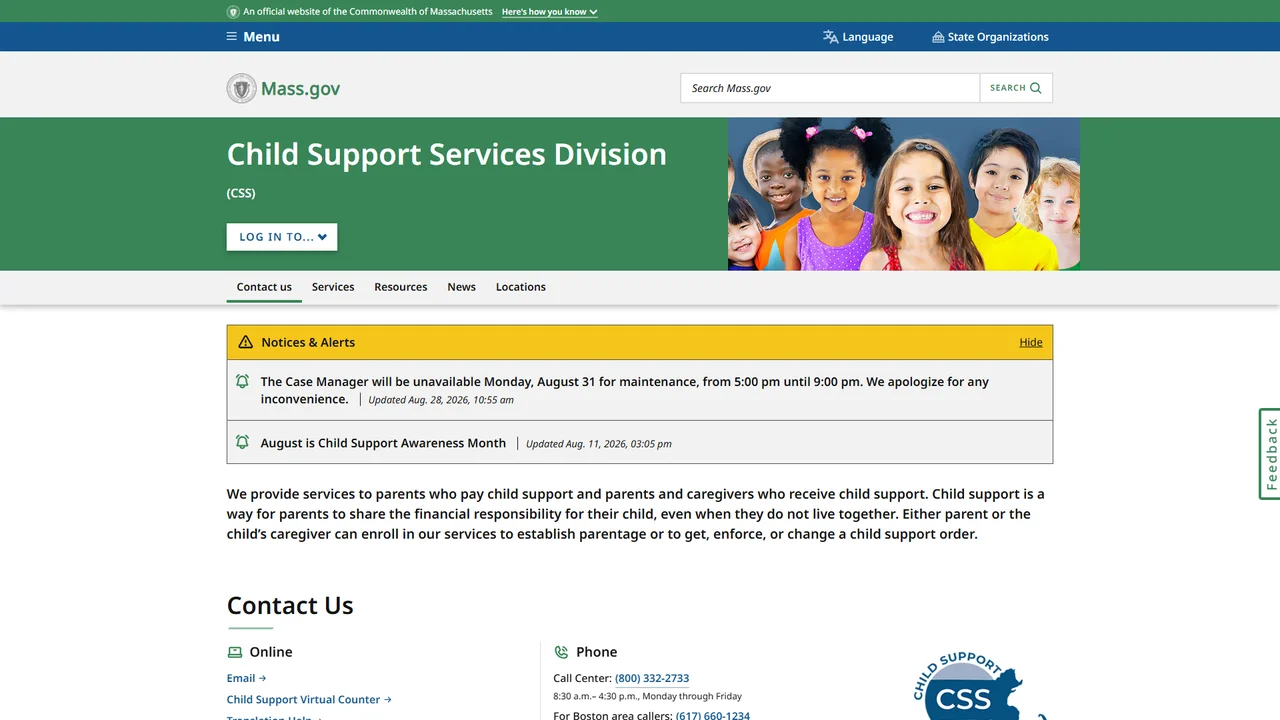Click the building icon beside State Organizations
Screen dimensions: 1280x720
[938, 37]
